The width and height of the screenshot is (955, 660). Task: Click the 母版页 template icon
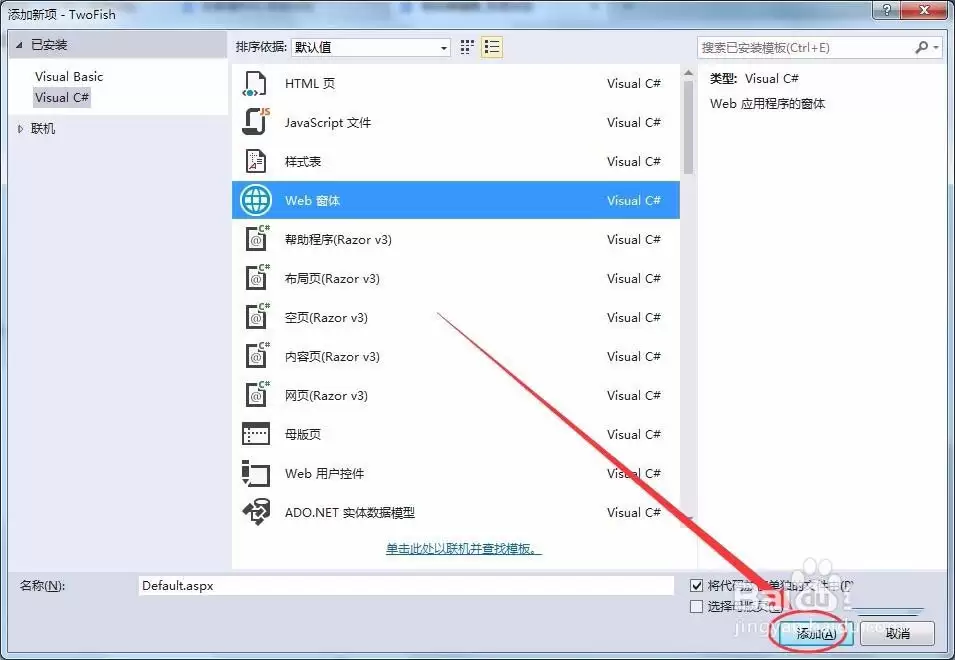click(255, 434)
